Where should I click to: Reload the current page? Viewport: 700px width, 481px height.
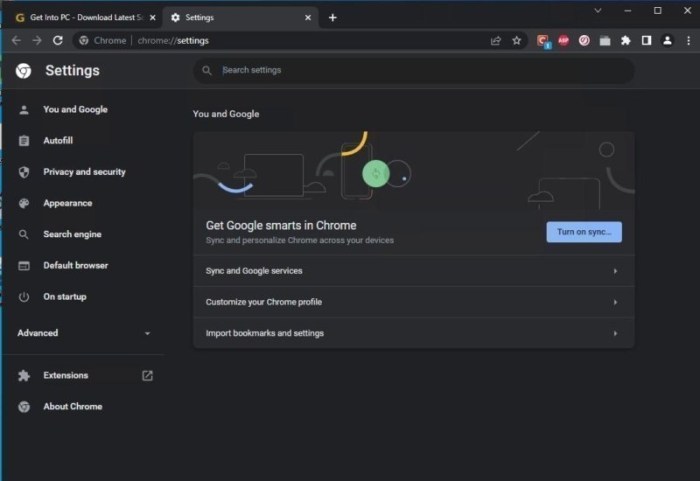(x=58, y=41)
